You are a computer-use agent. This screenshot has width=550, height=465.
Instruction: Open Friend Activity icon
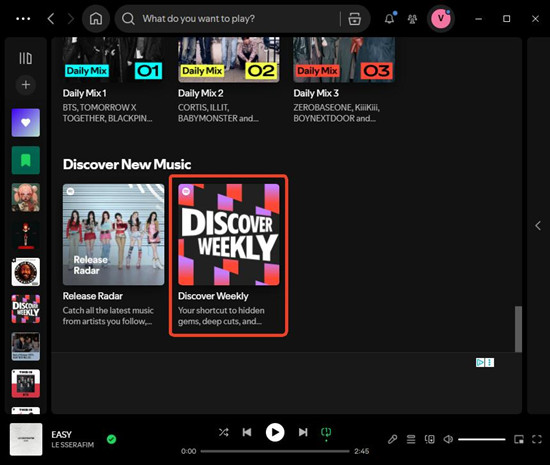[412, 19]
